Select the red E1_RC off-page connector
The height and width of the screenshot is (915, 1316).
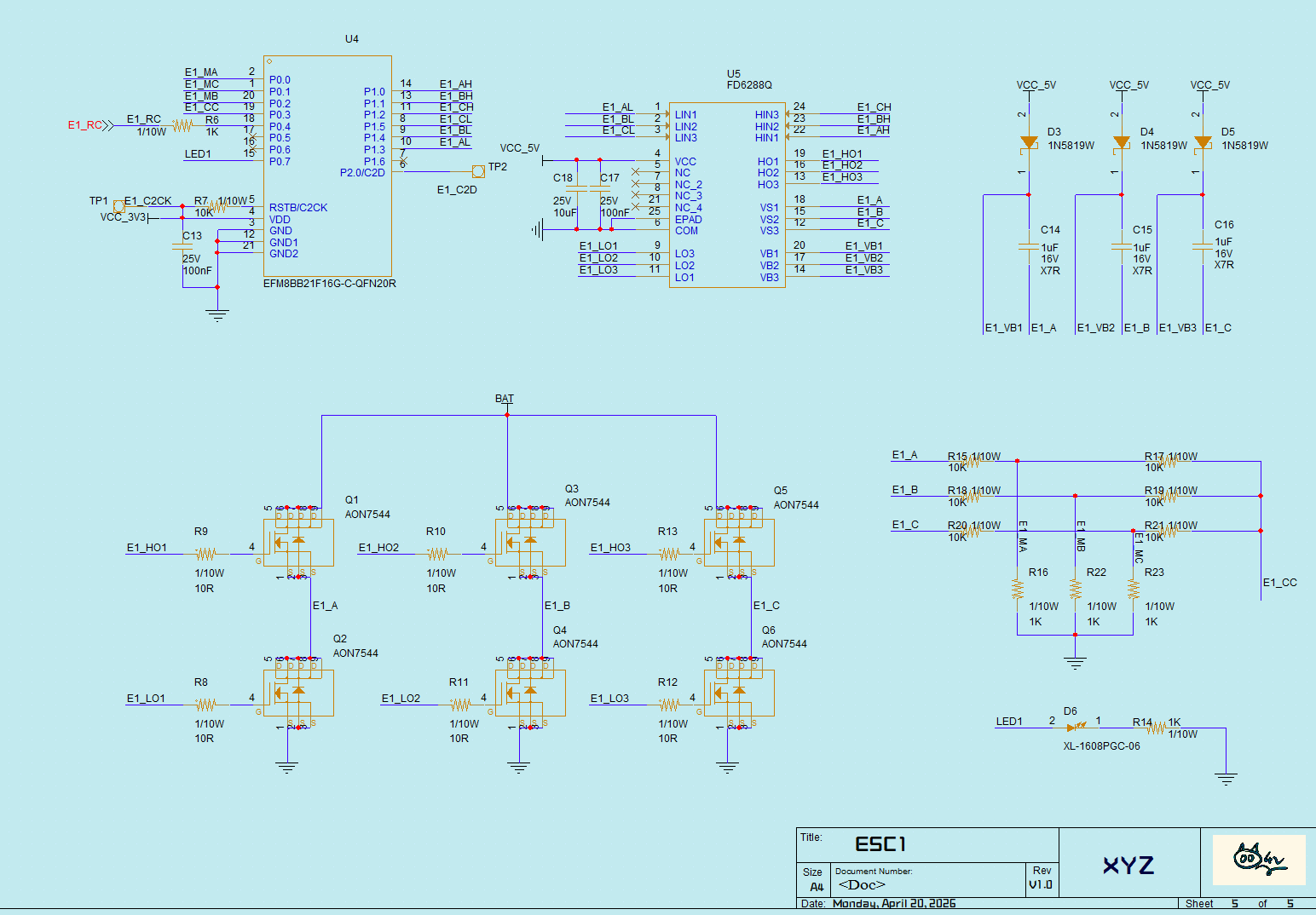coord(90,125)
